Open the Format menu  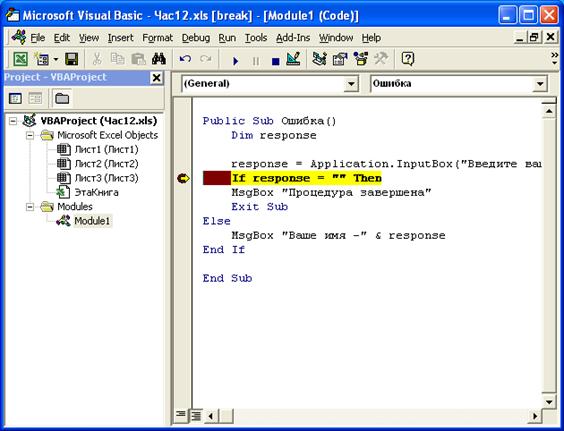point(157,38)
